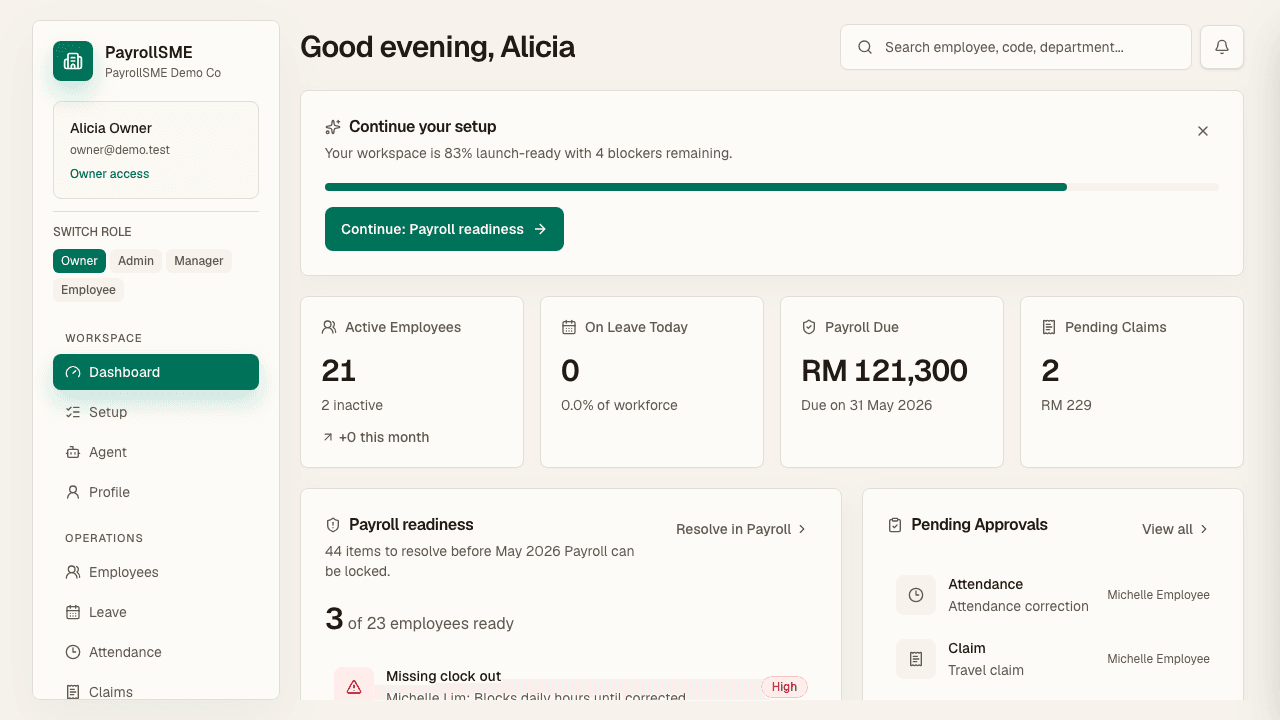
Task: Click the PayrollSME building logo icon
Action: 73,61
